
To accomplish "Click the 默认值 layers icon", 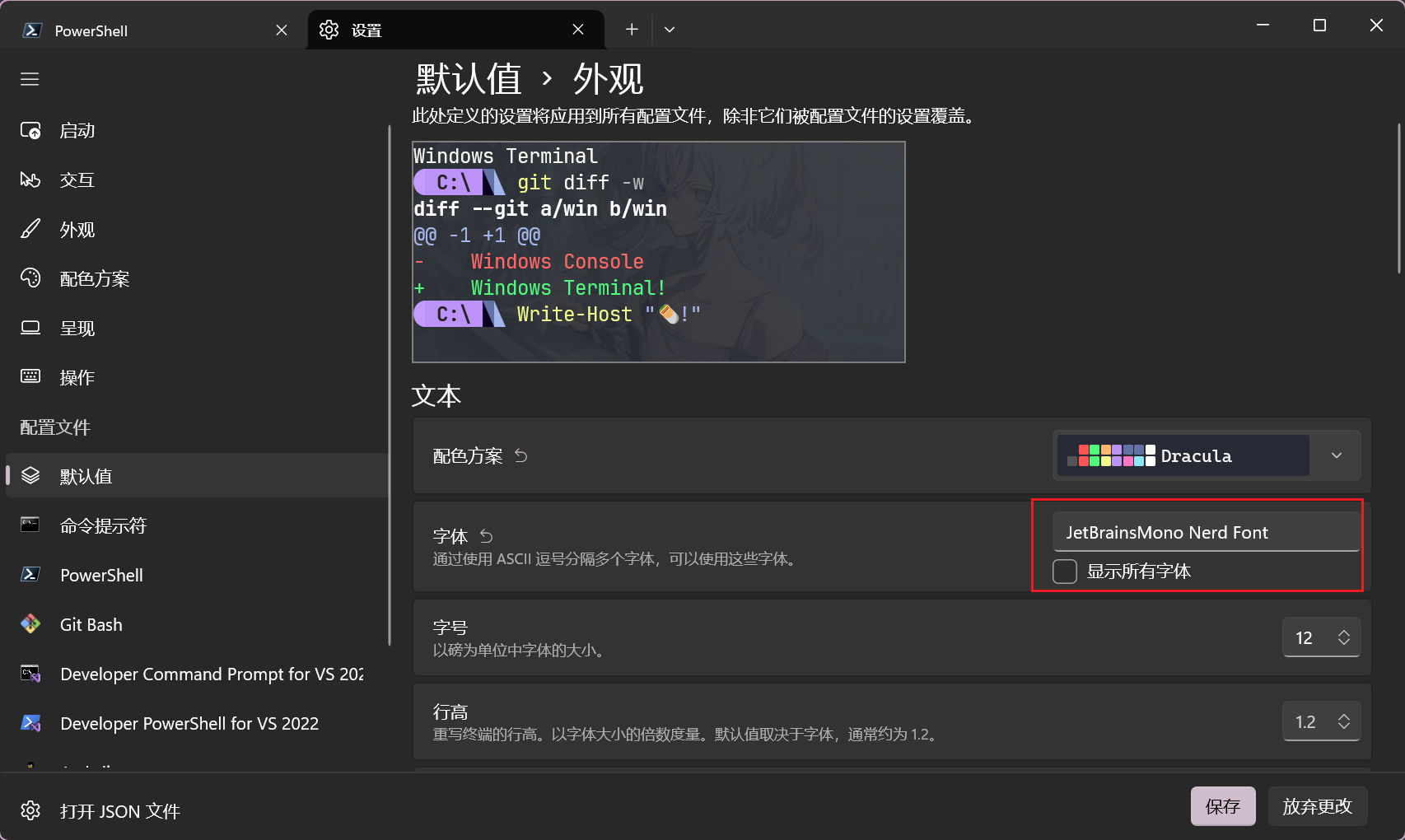I will coord(30,476).
